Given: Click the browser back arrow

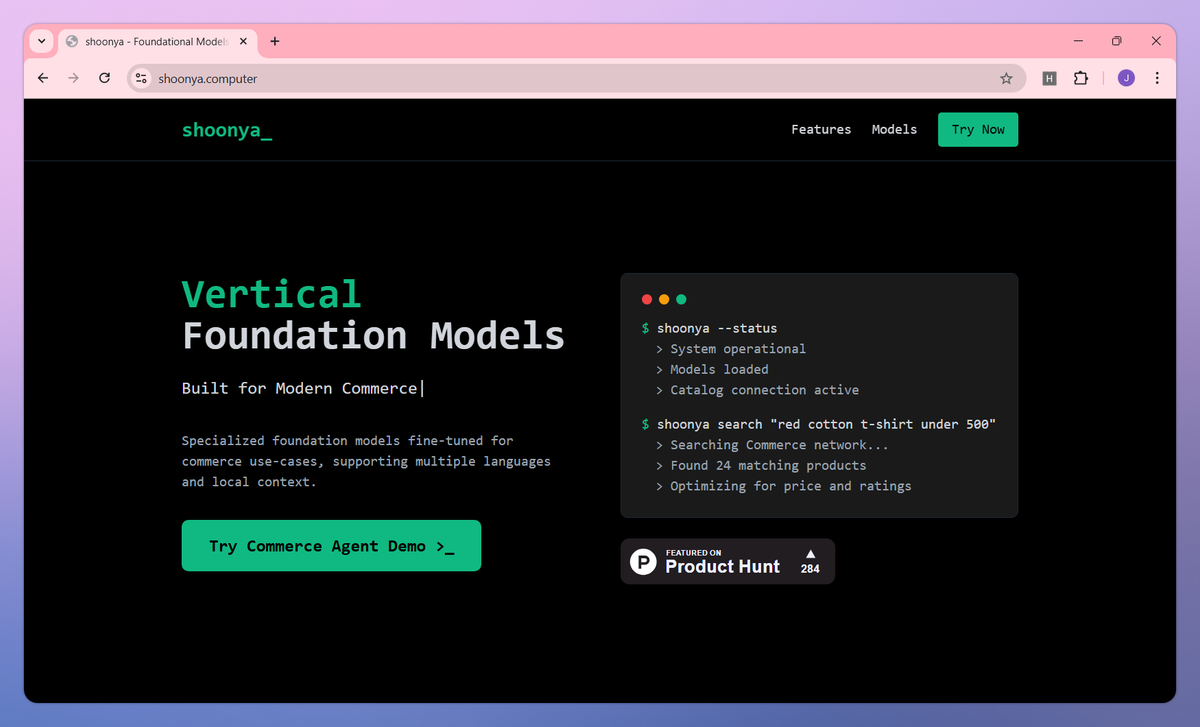Looking at the screenshot, I should tap(42, 78).
